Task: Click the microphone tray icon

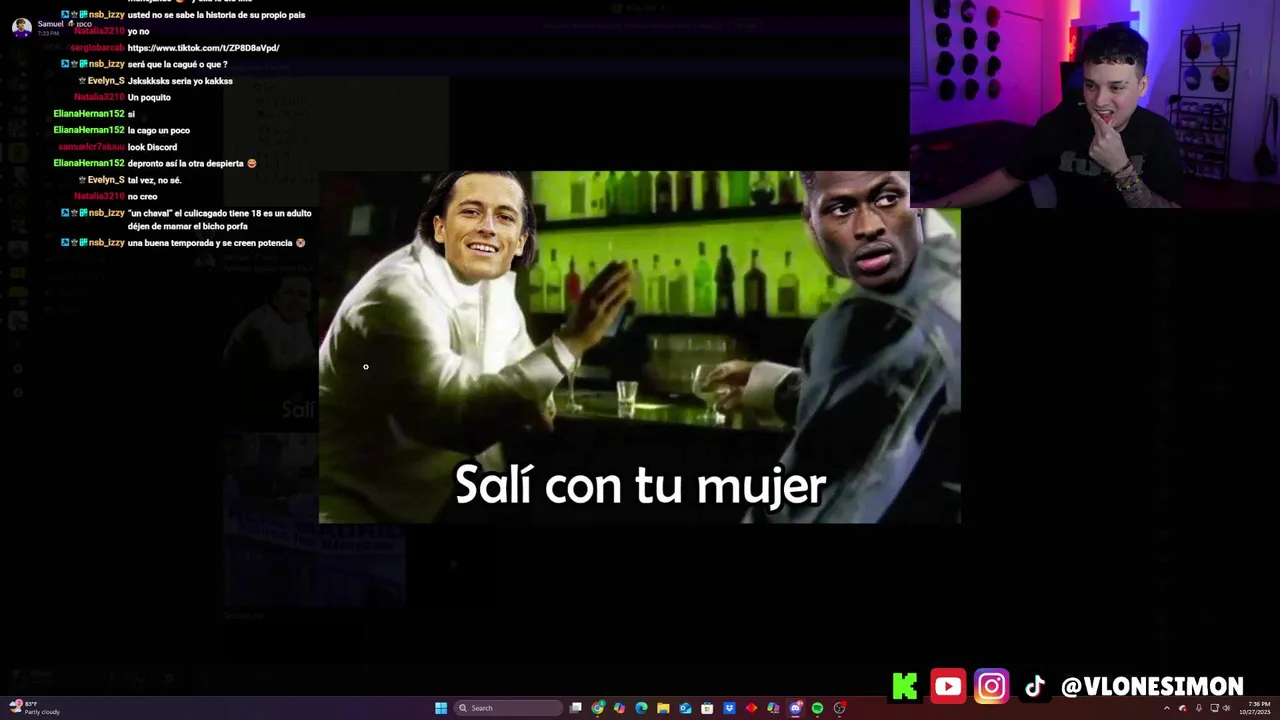Action: click(x=1199, y=708)
